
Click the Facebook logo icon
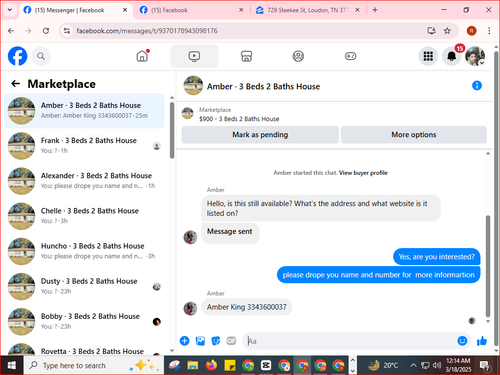coord(17,56)
